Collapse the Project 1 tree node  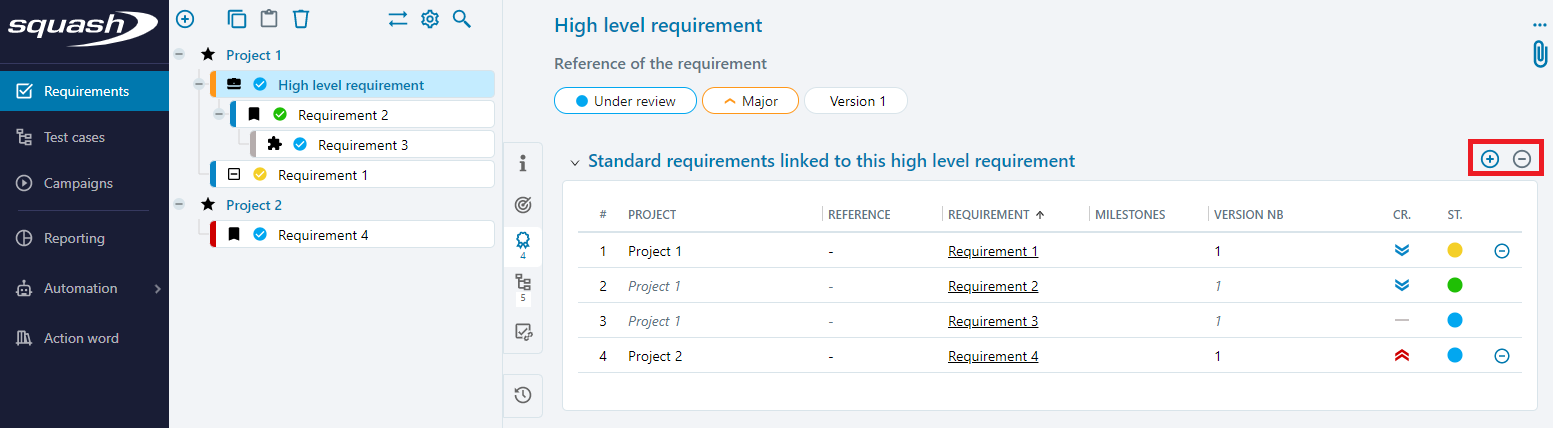point(179,55)
